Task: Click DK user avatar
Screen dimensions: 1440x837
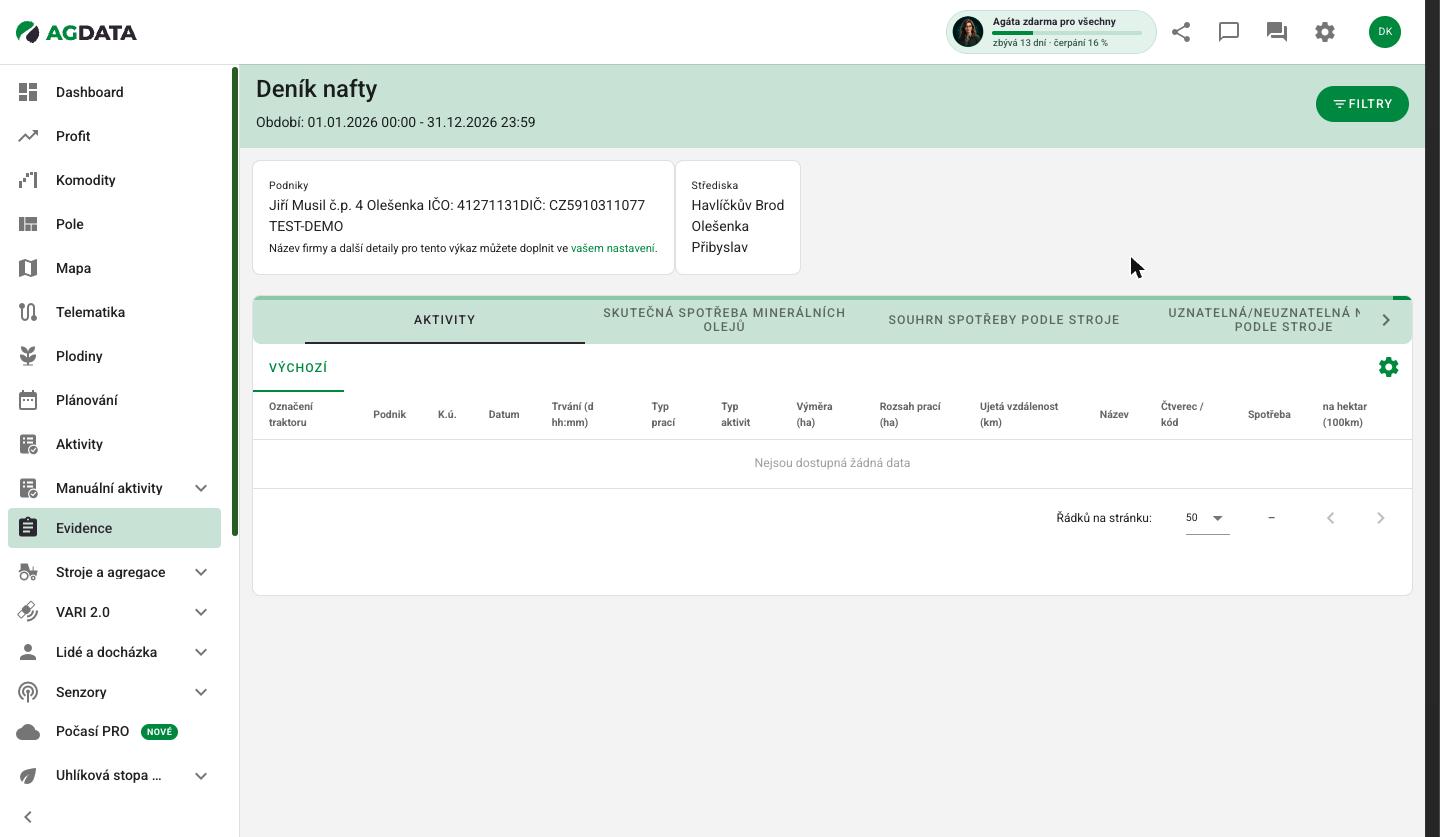Action: pos(1385,32)
